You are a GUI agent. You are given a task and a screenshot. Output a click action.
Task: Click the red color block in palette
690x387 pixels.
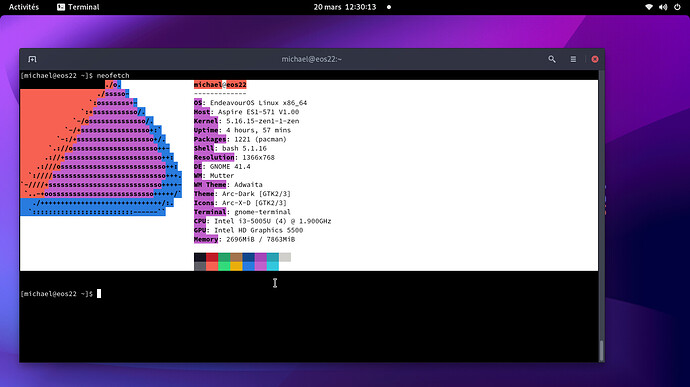coord(212,258)
